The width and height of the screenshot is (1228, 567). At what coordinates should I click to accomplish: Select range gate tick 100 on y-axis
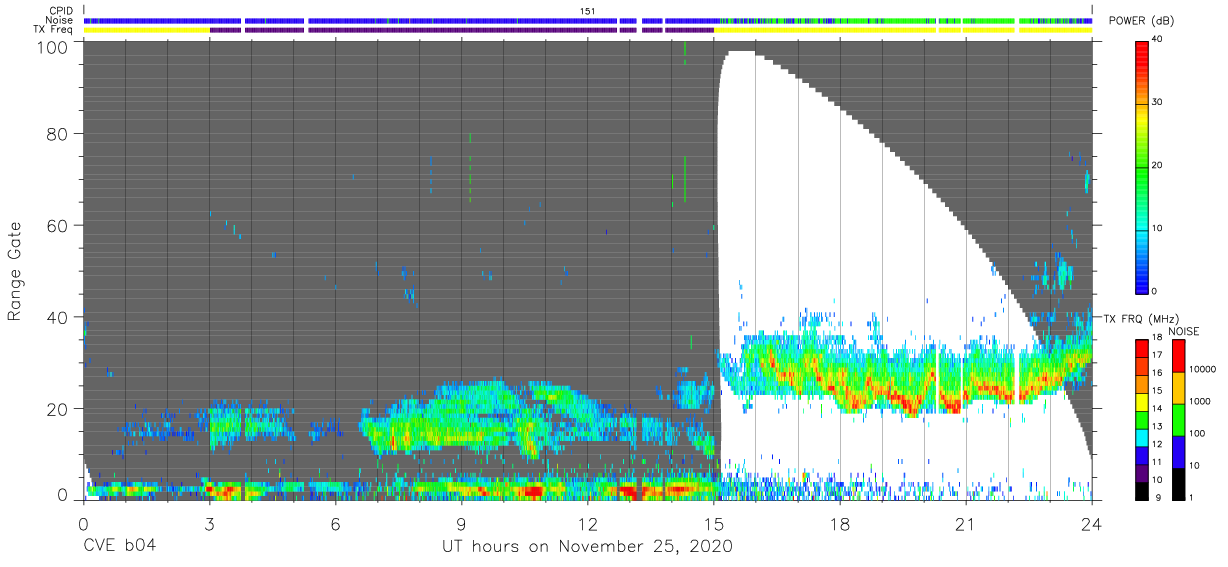[x=52, y=47]
